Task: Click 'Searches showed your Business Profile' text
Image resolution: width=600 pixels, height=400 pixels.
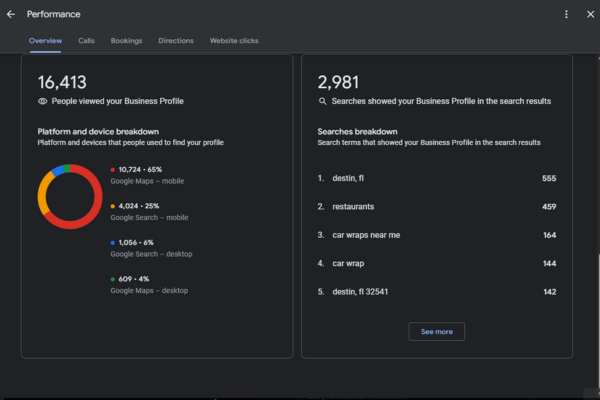Action: click(x=441, y=101)
